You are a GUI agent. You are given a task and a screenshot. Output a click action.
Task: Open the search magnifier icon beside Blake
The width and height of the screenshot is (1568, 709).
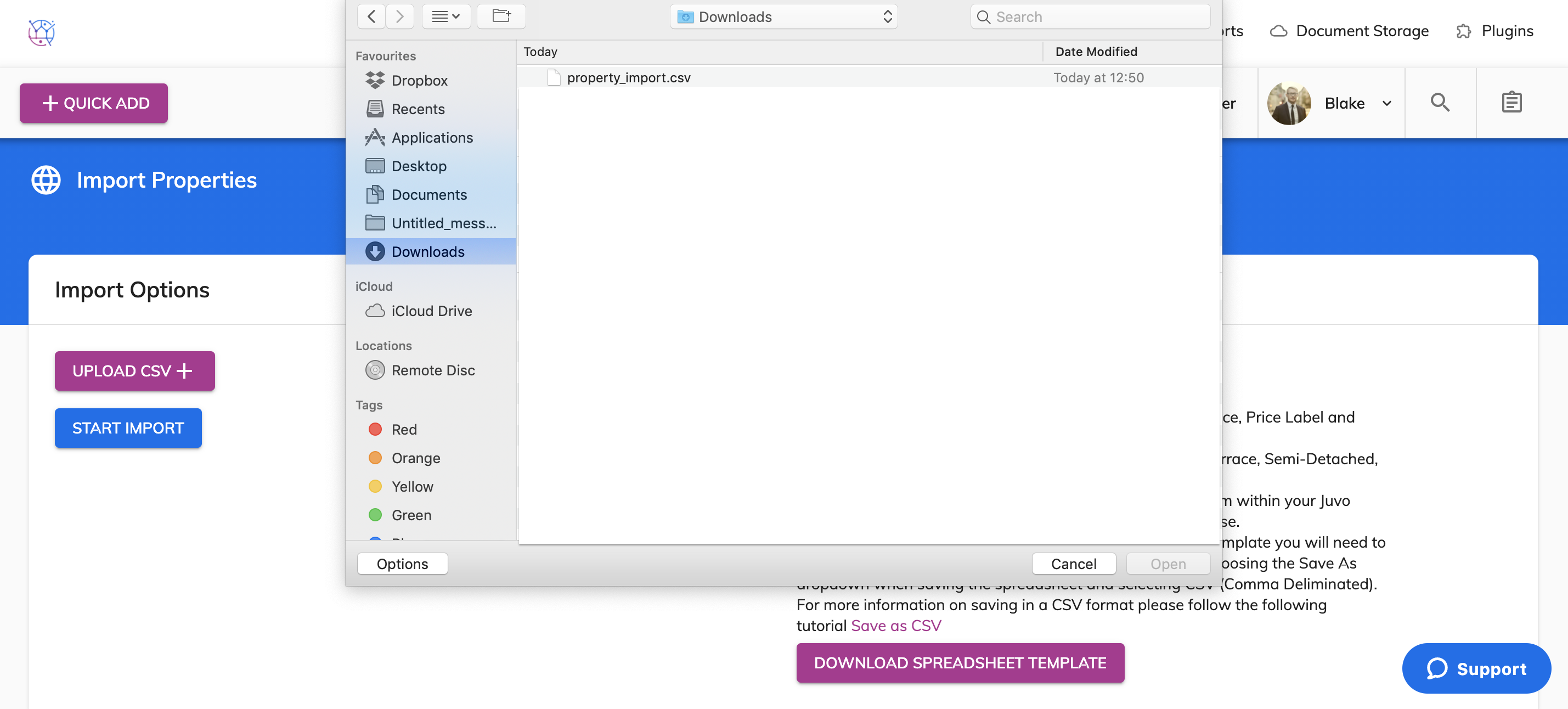(1439, 102)
